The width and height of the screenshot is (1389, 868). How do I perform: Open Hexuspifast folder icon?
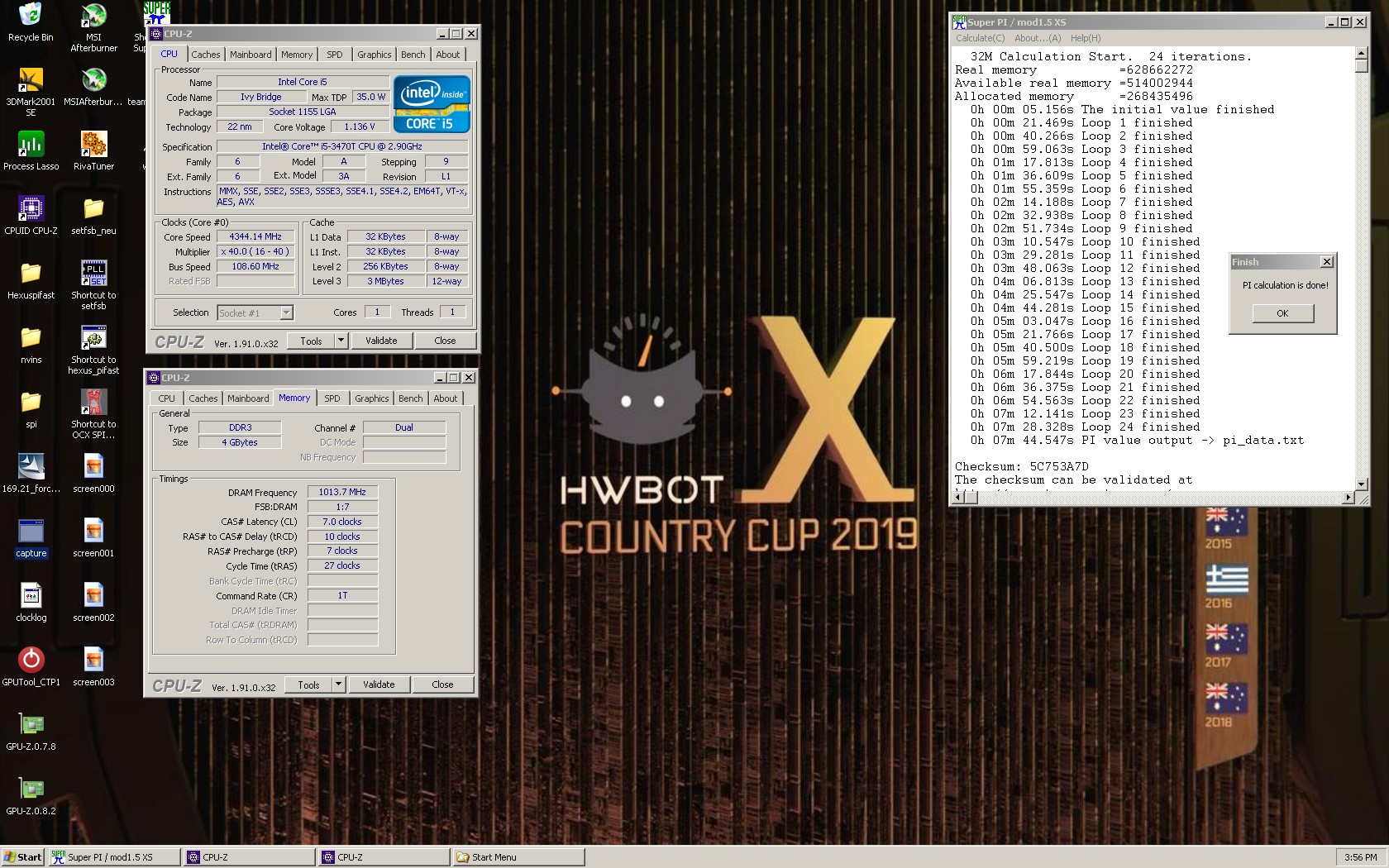click(31, 280)
